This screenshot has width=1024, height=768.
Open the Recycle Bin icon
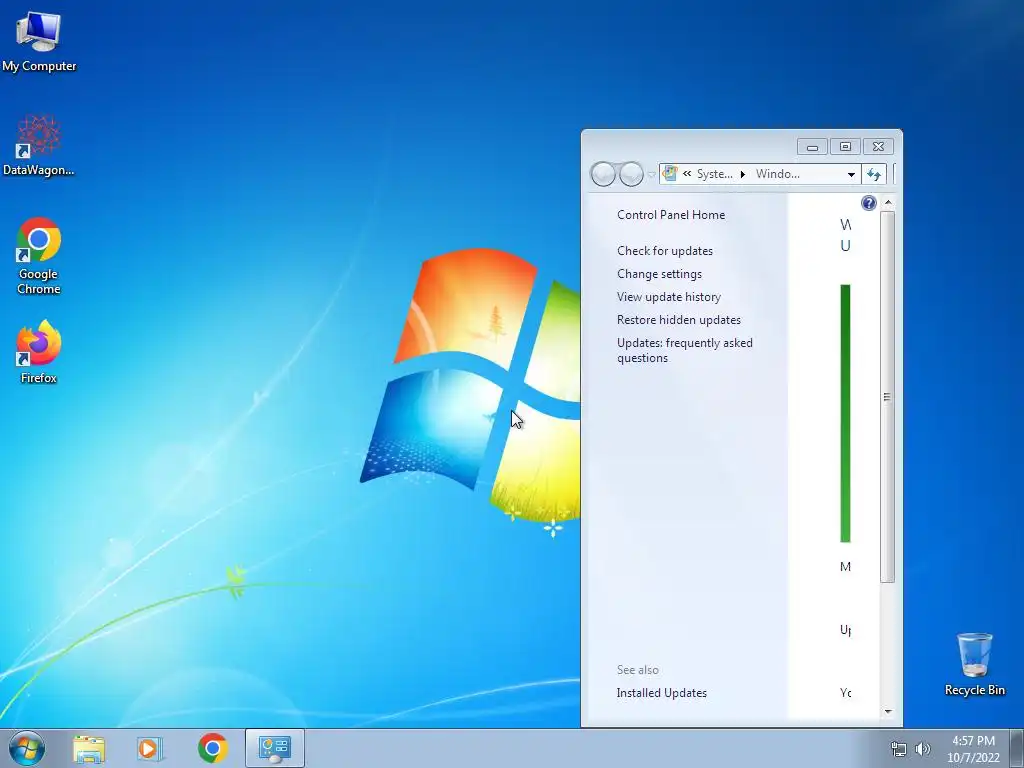(x=974, y=664)
